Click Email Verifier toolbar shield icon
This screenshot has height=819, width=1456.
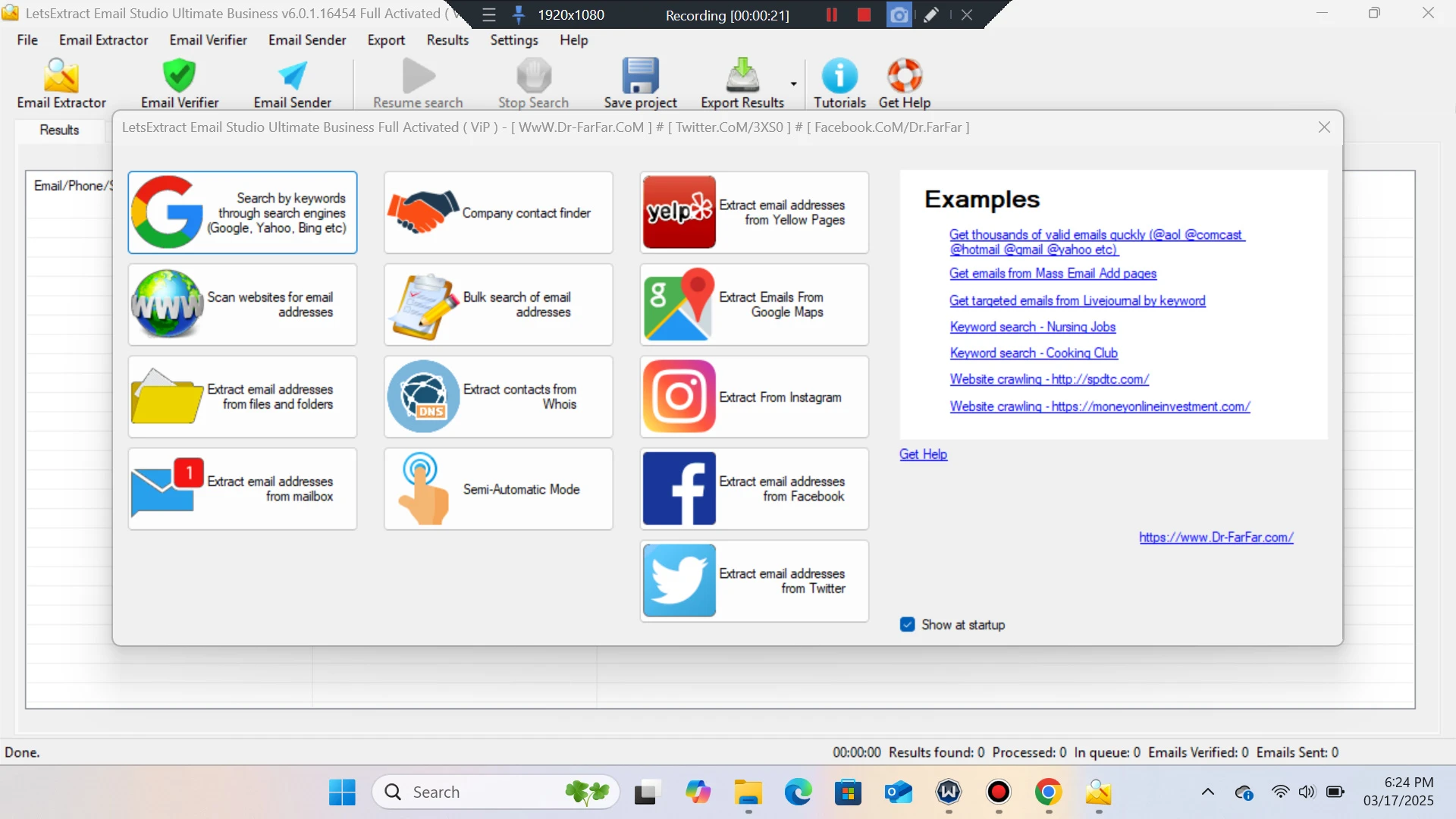tap(180, 76)
